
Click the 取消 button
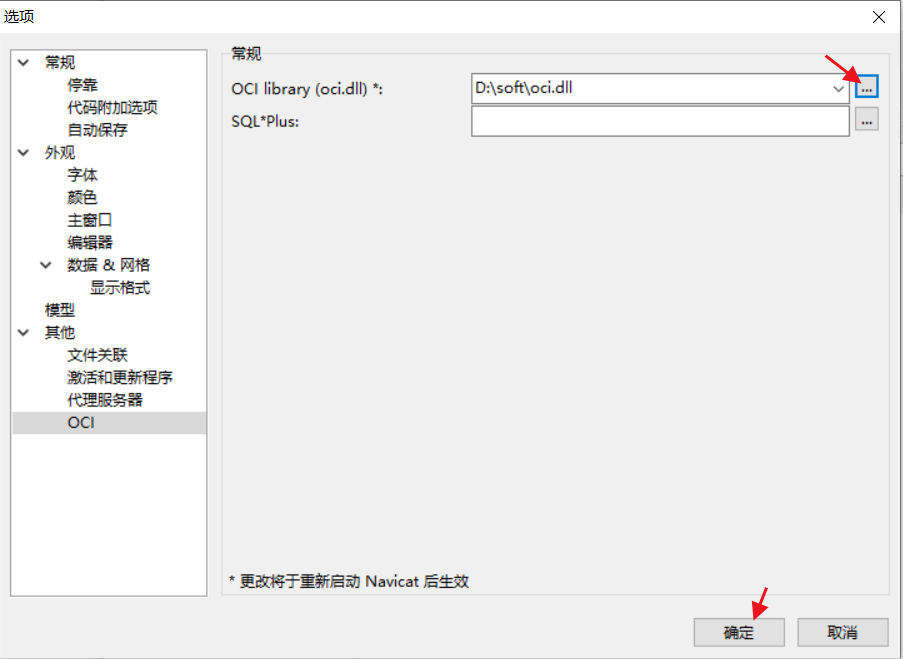[843, 633]
